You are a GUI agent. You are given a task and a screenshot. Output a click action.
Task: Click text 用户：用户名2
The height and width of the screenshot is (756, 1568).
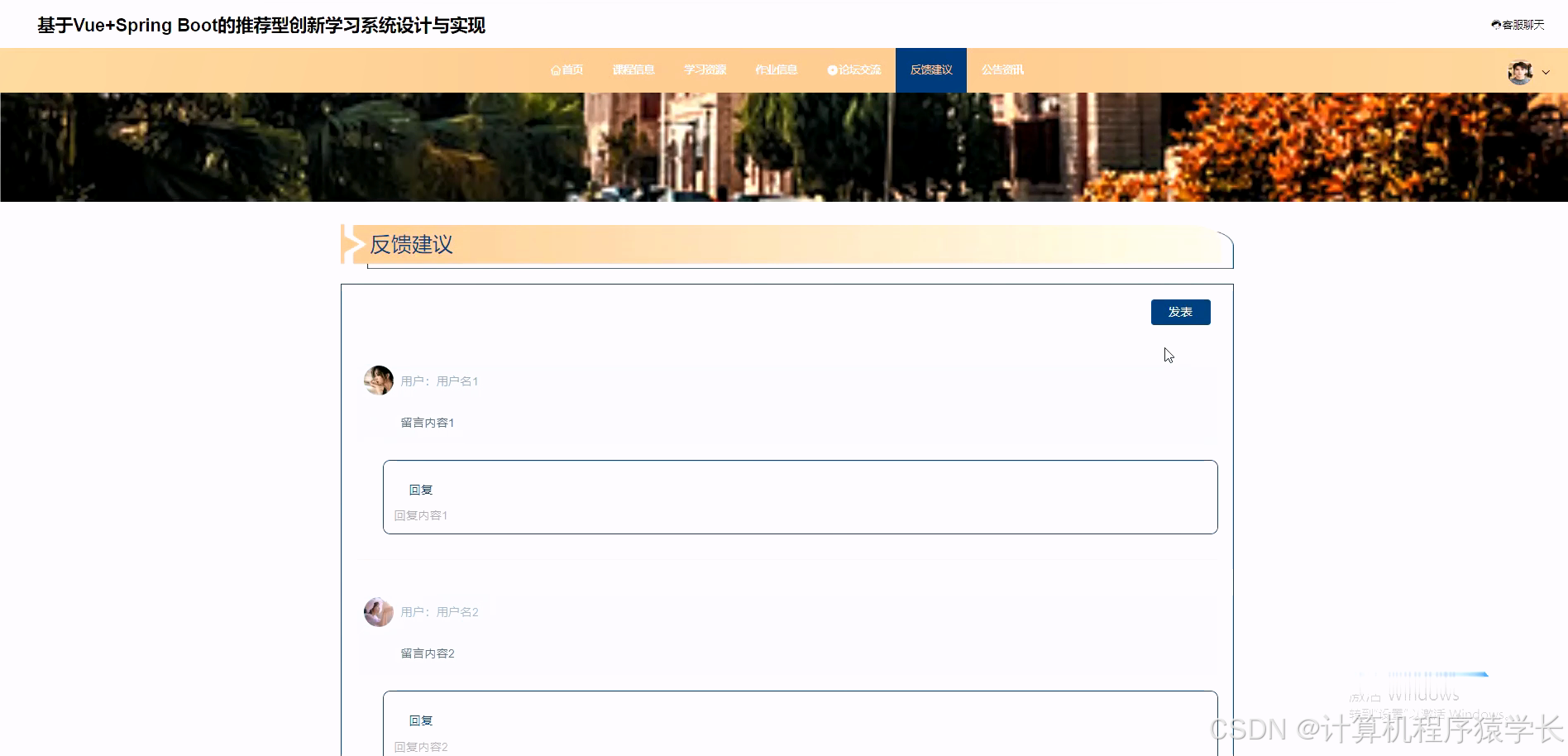439,612
